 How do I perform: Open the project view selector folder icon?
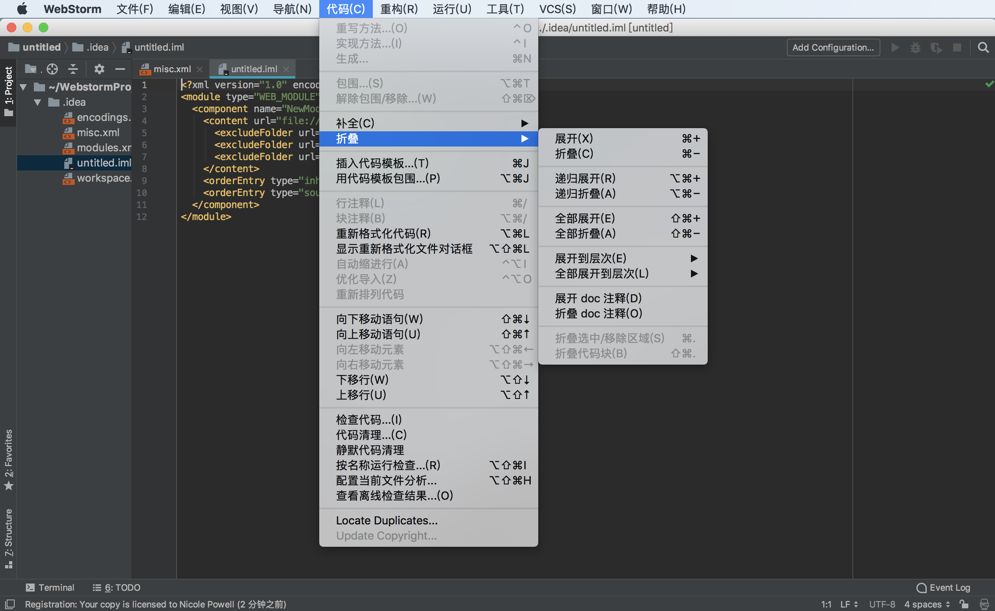click(31, 69)
